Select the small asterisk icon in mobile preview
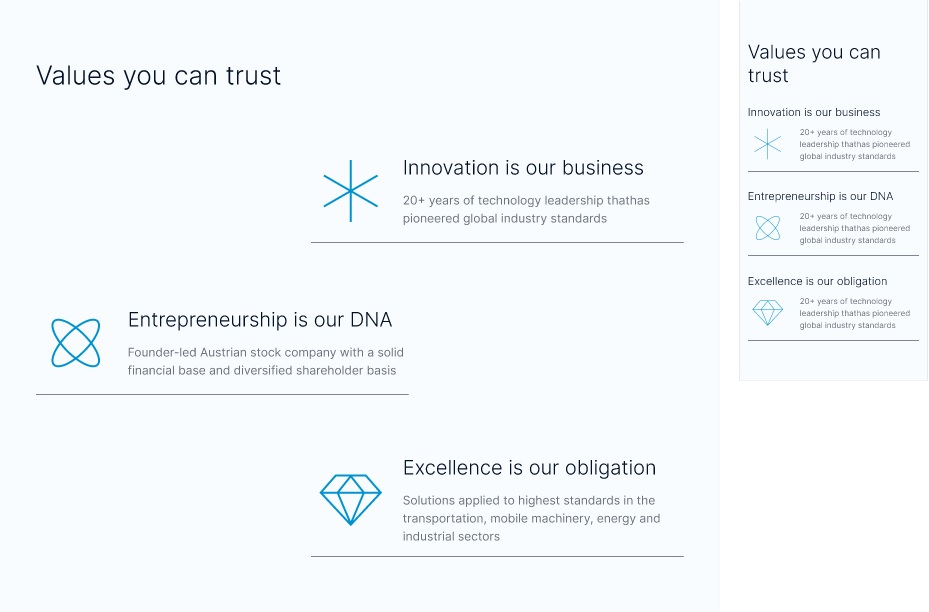Viewport: 929px width, 612px height. pyautogui.click(x=767, y=145)
